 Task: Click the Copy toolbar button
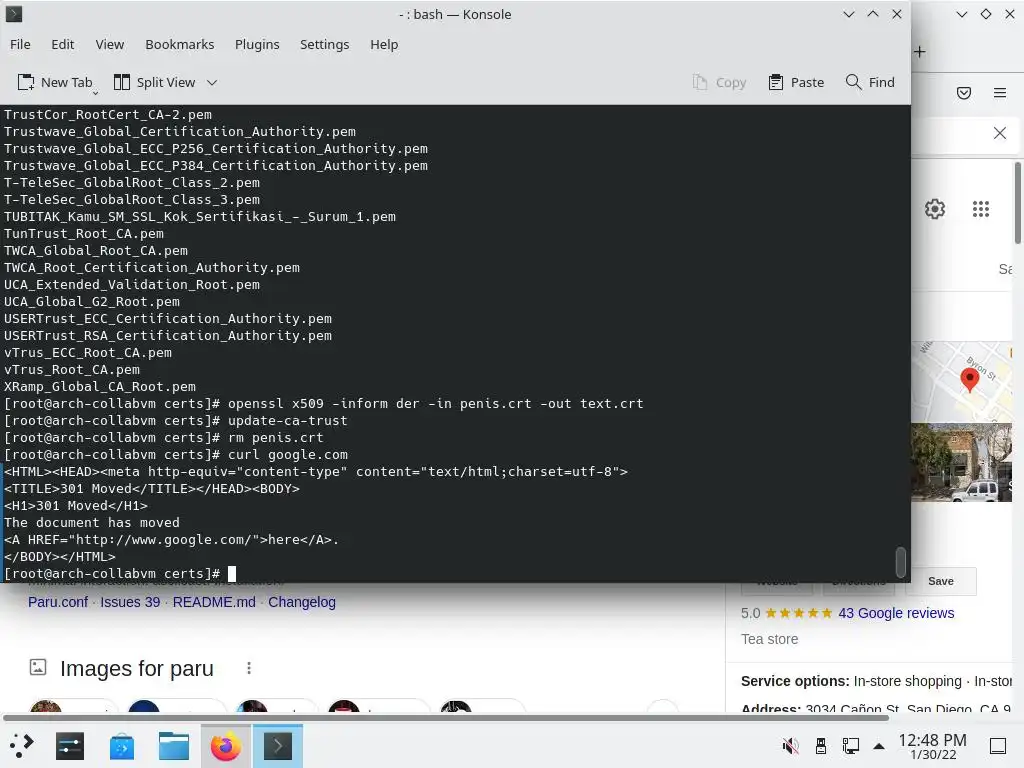[719, 82]
